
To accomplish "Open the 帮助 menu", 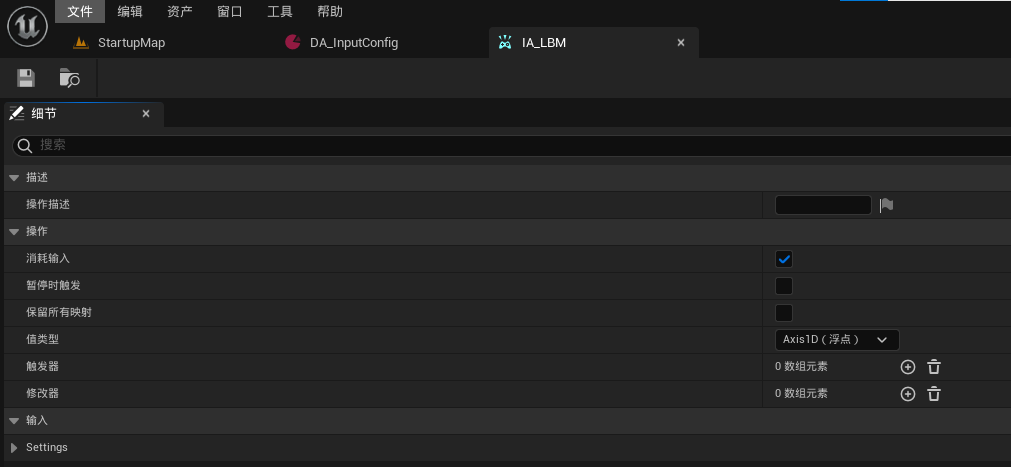I will pyautogui.click(x=329, y=12).
